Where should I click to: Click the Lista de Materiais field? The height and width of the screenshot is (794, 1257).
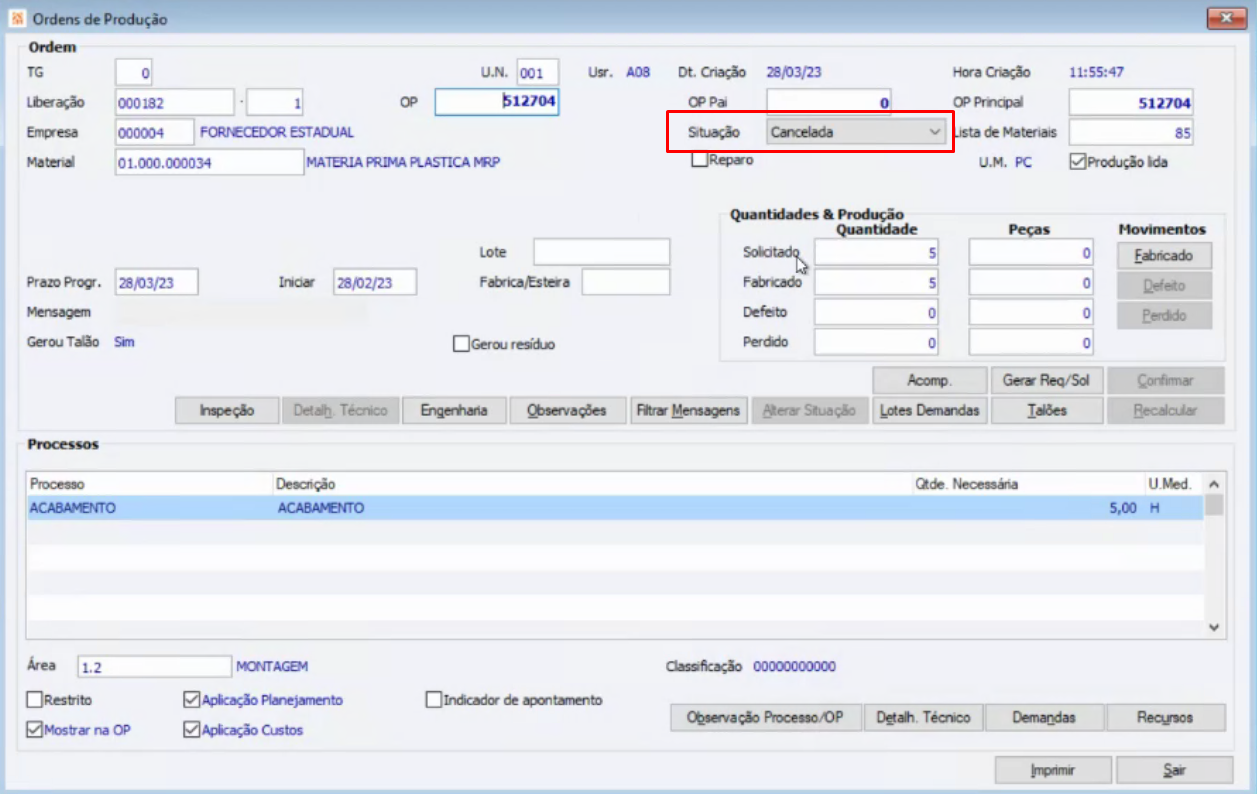pyautogui.click(x=1131, y=132)
